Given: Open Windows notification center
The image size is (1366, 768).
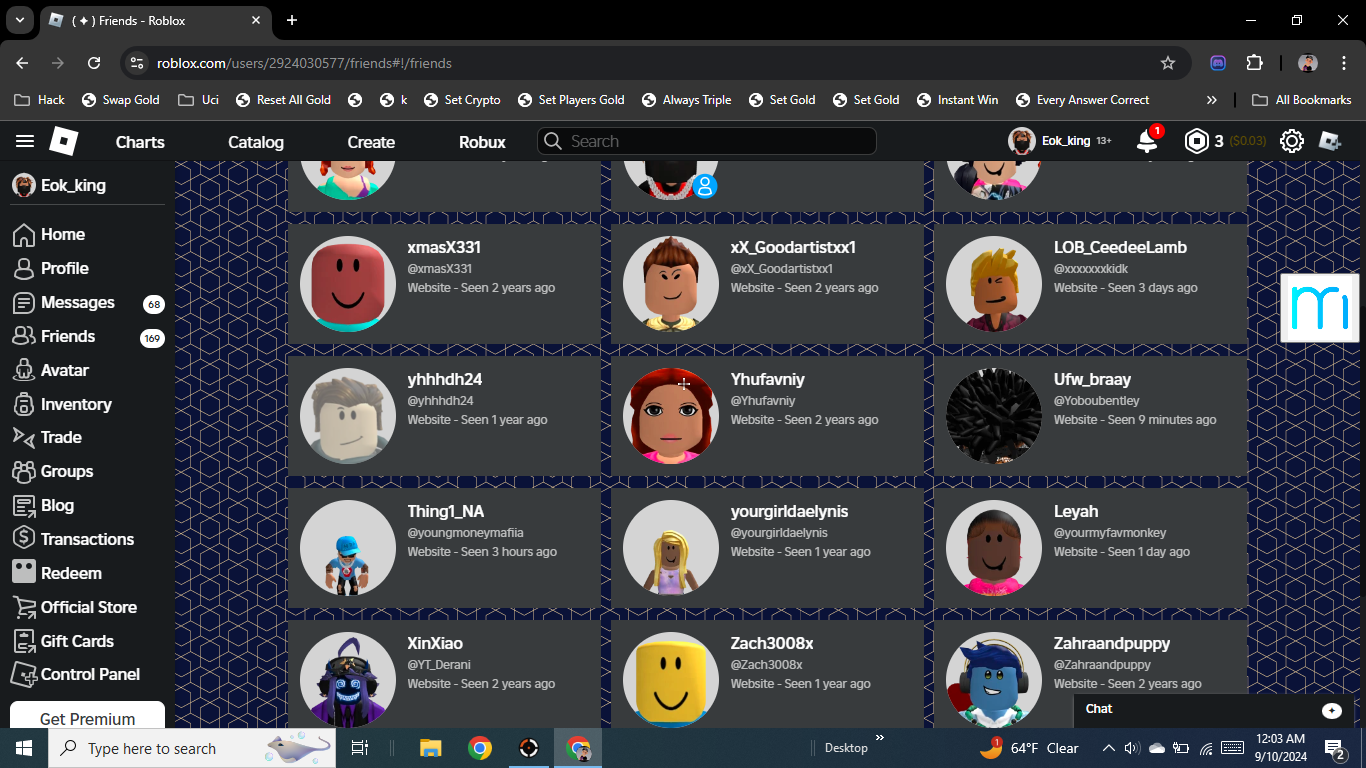Looking at the screenshot, I should point(1335,748).
